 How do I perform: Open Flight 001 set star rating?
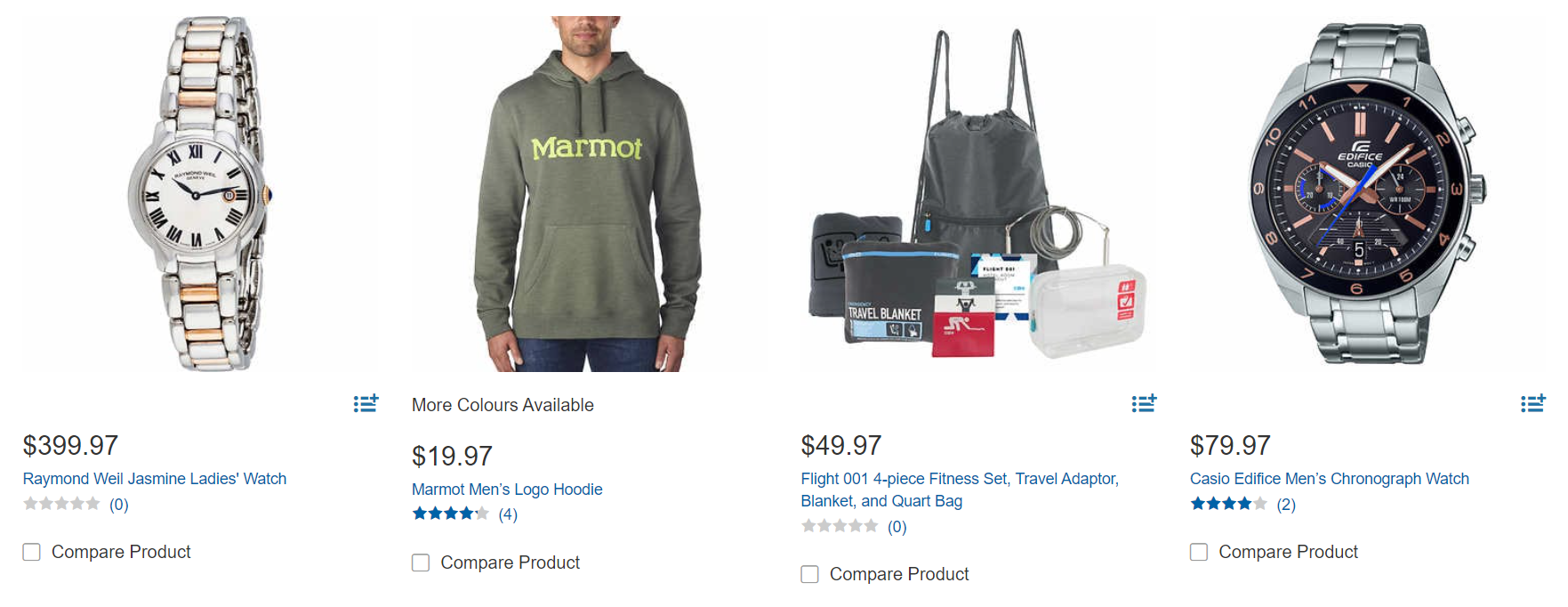coord(854,526)
